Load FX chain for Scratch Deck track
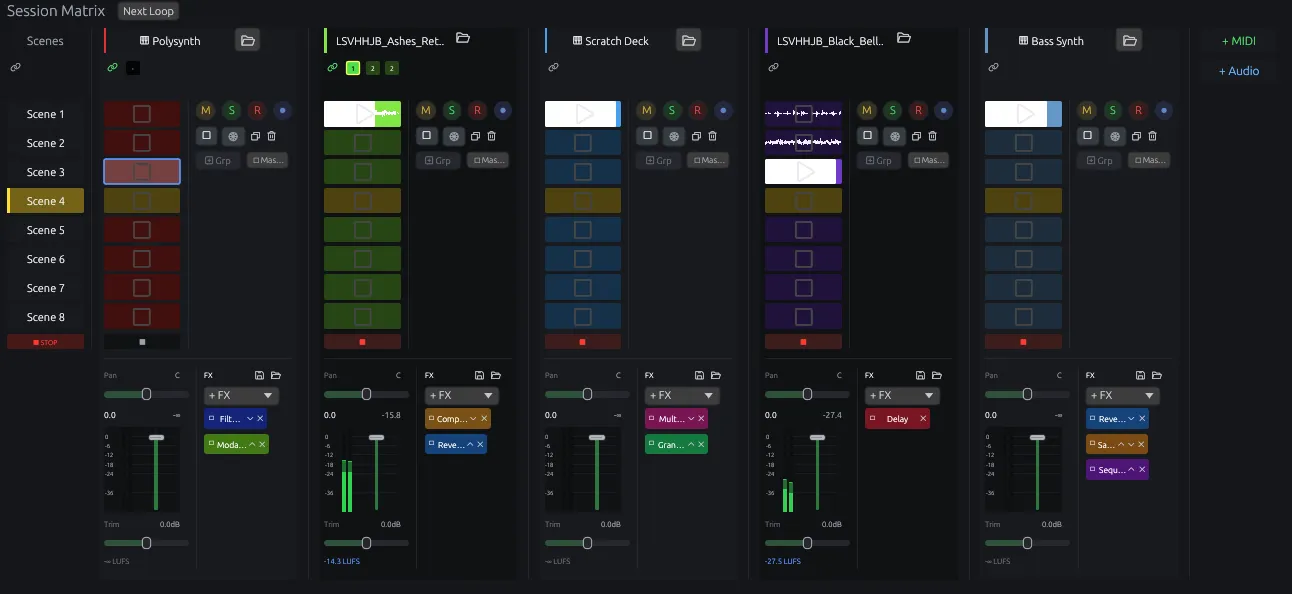Image resolution: width=1292 pixels, height=594 pixels. pyautogui.click(x=716, y=375)
